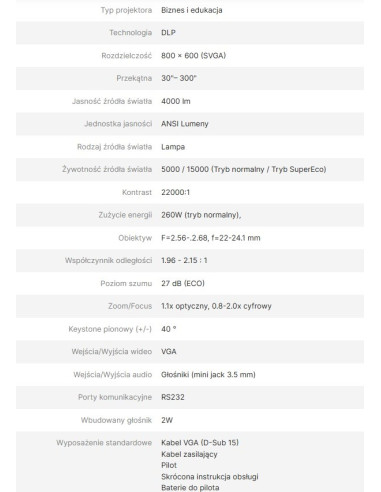Click the '27 dB (ECO)' noise value
The image size is (381, 492).
coord(183,283)
